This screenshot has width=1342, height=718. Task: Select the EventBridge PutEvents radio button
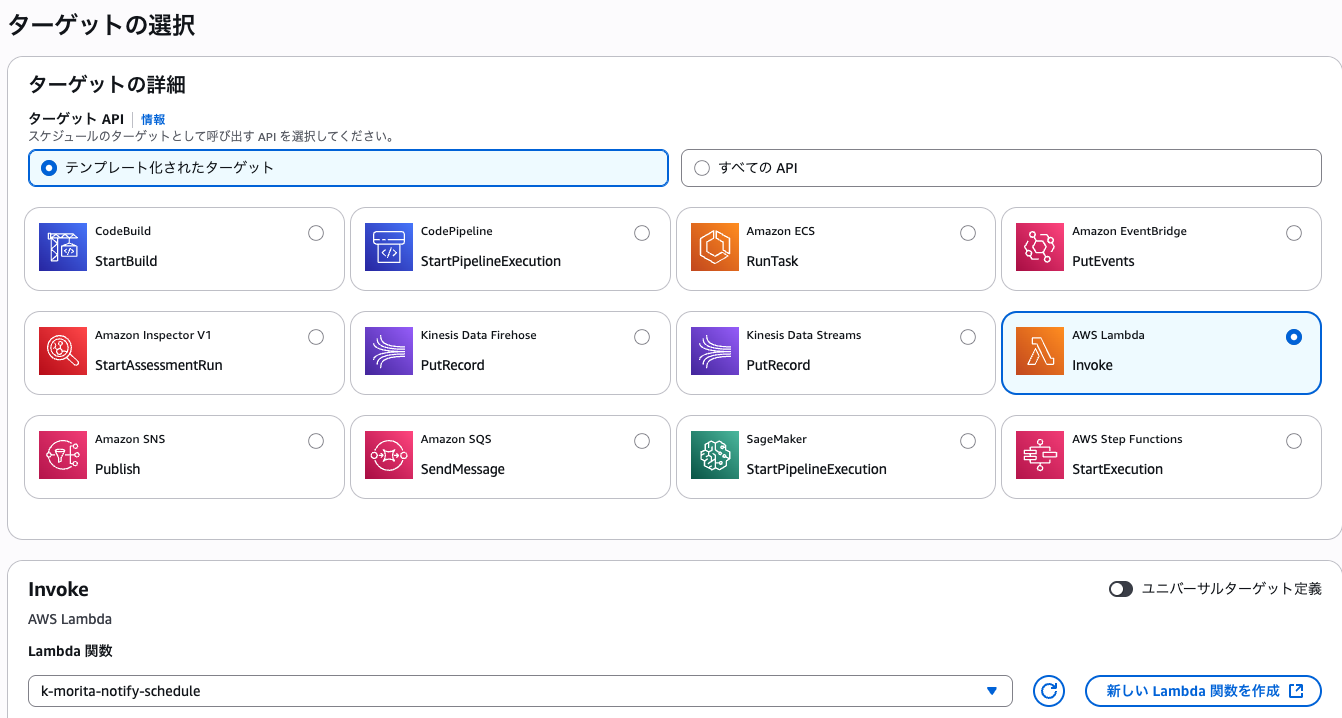[1294, 233]
